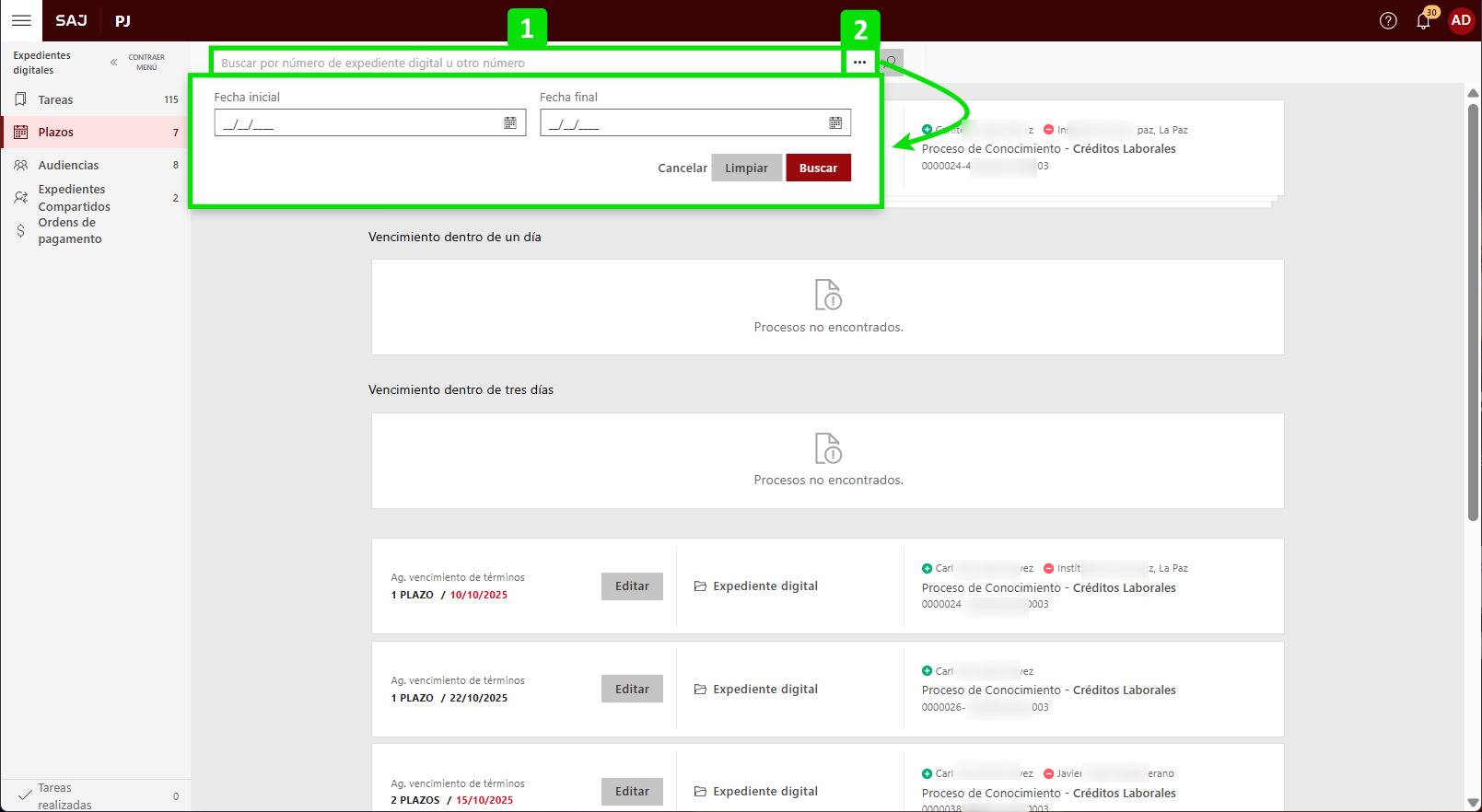The height and width of the screenshot is (812, 1482).
Task: Cancel the date search panel
Action: pyautogui.click(x=682, y=168)
